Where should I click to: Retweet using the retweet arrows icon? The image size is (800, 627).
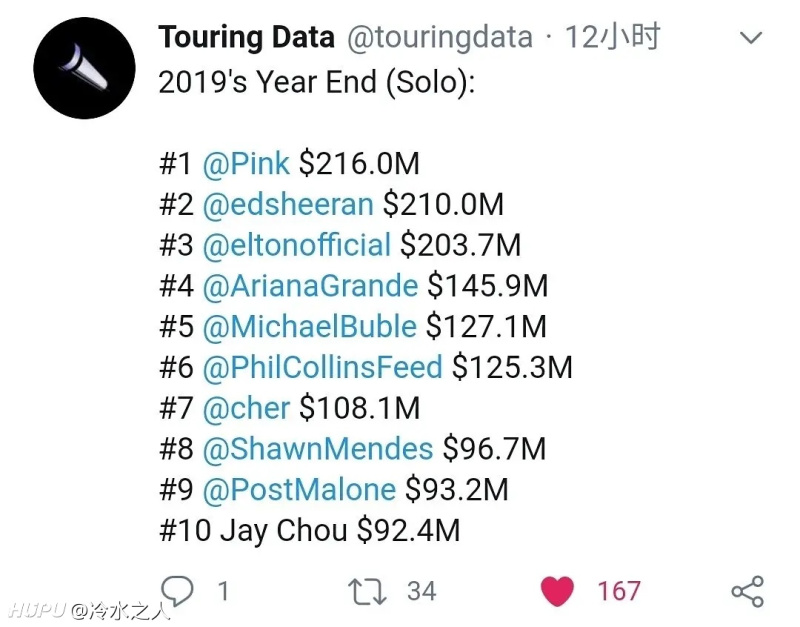pyautogui.click(x=367, y=591)
